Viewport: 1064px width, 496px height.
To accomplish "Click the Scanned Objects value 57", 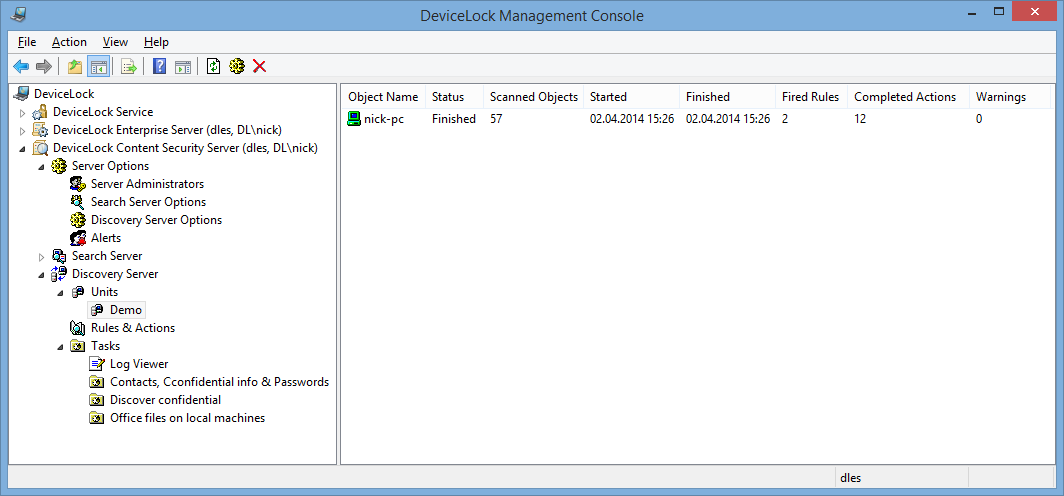I will click(496, 119).
